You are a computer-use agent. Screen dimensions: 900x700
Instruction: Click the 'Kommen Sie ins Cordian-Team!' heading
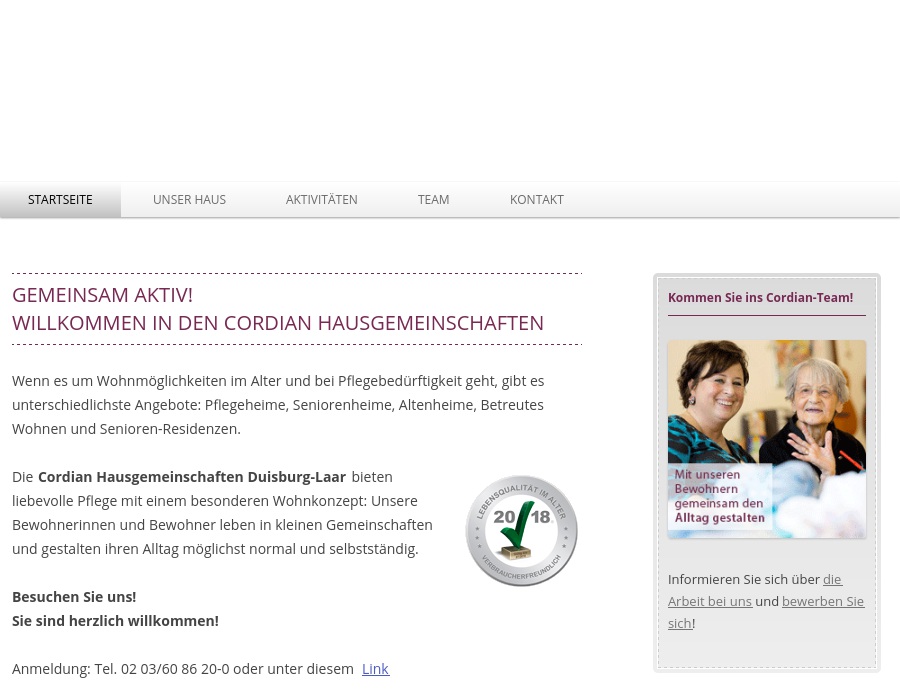tap(760, 297)
